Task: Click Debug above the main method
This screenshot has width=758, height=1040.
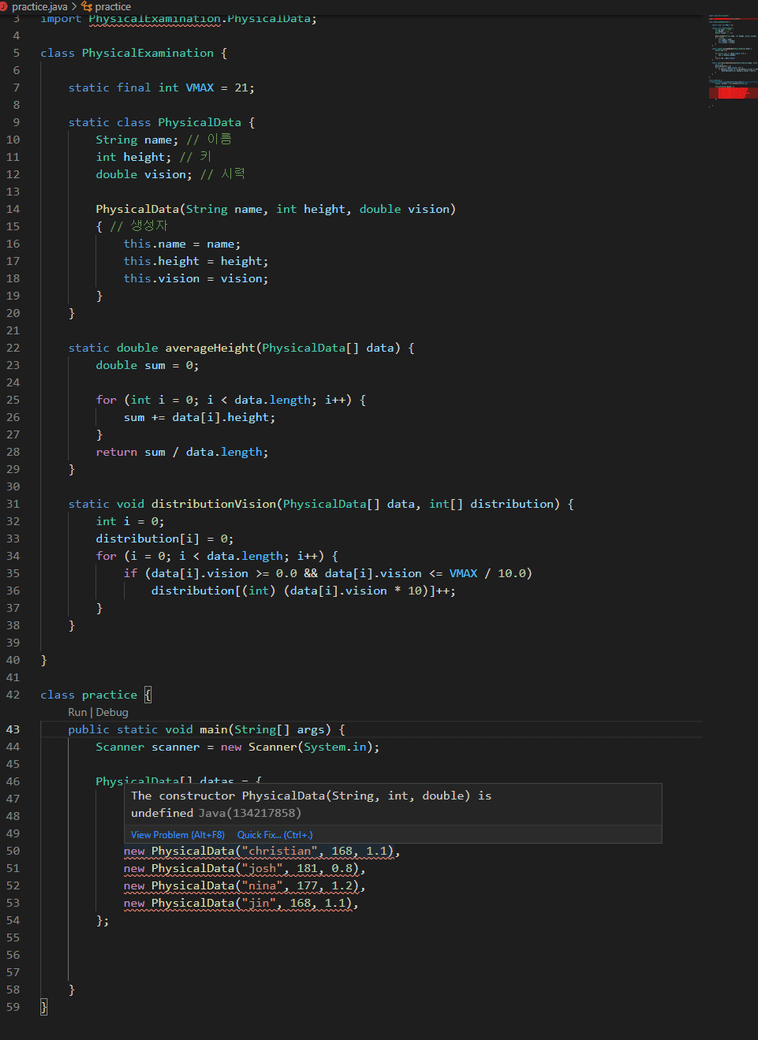Action: 112,712
